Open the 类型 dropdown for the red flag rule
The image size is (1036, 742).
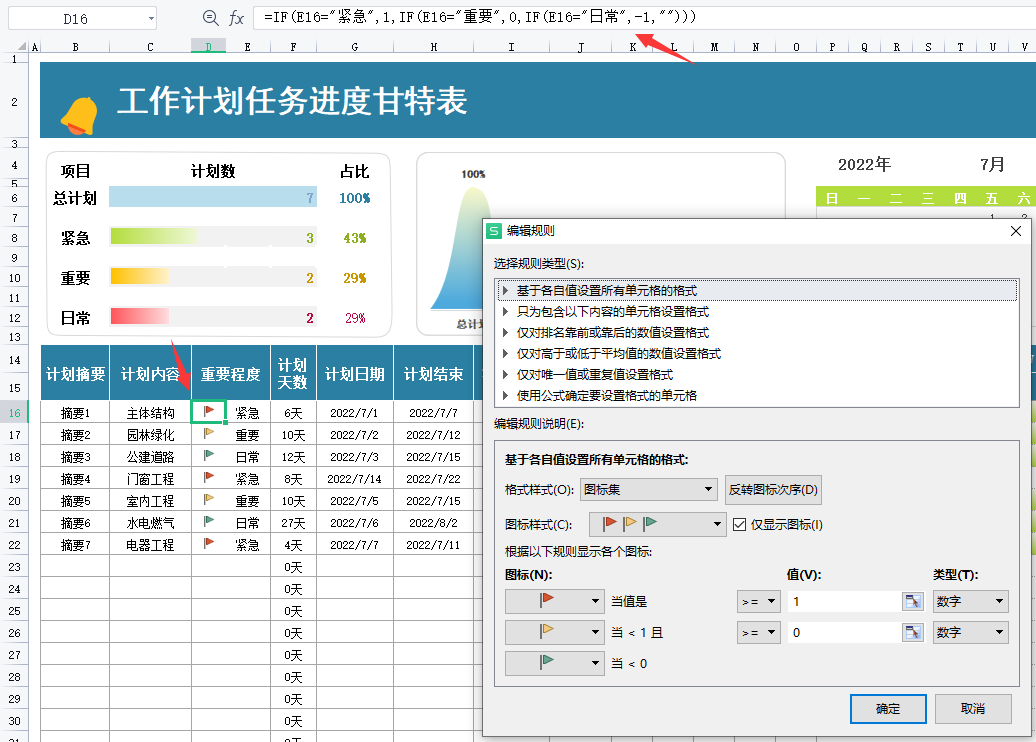click(x=971, y=601)
